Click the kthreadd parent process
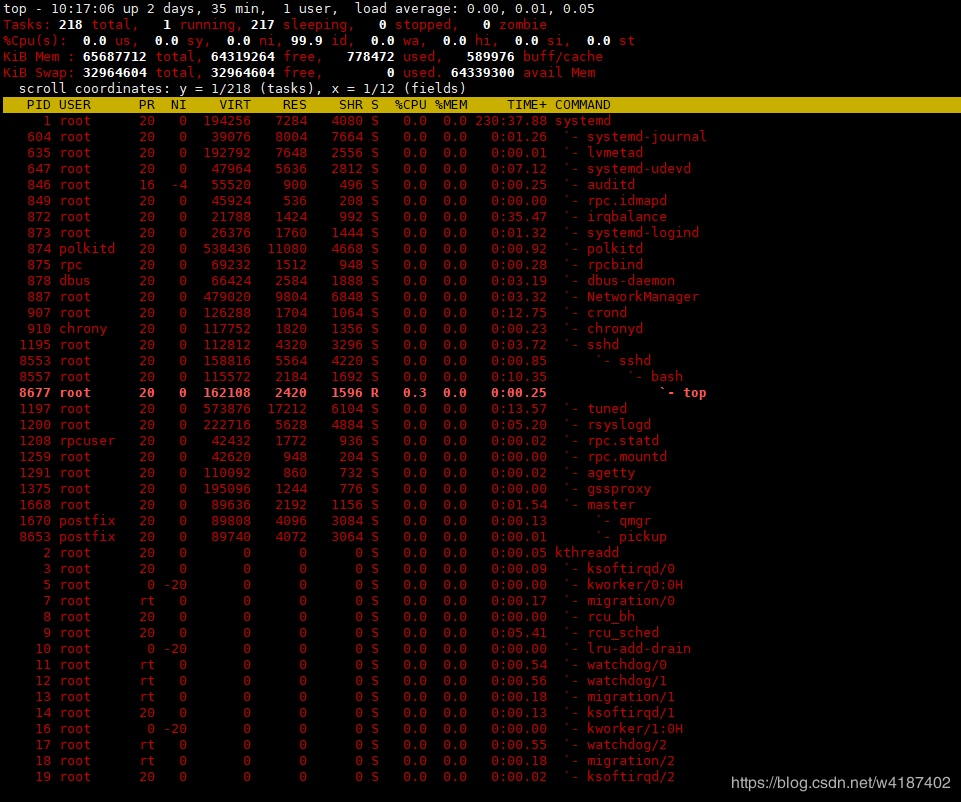Screen dimensions: 961x802 tap(586, 553)
